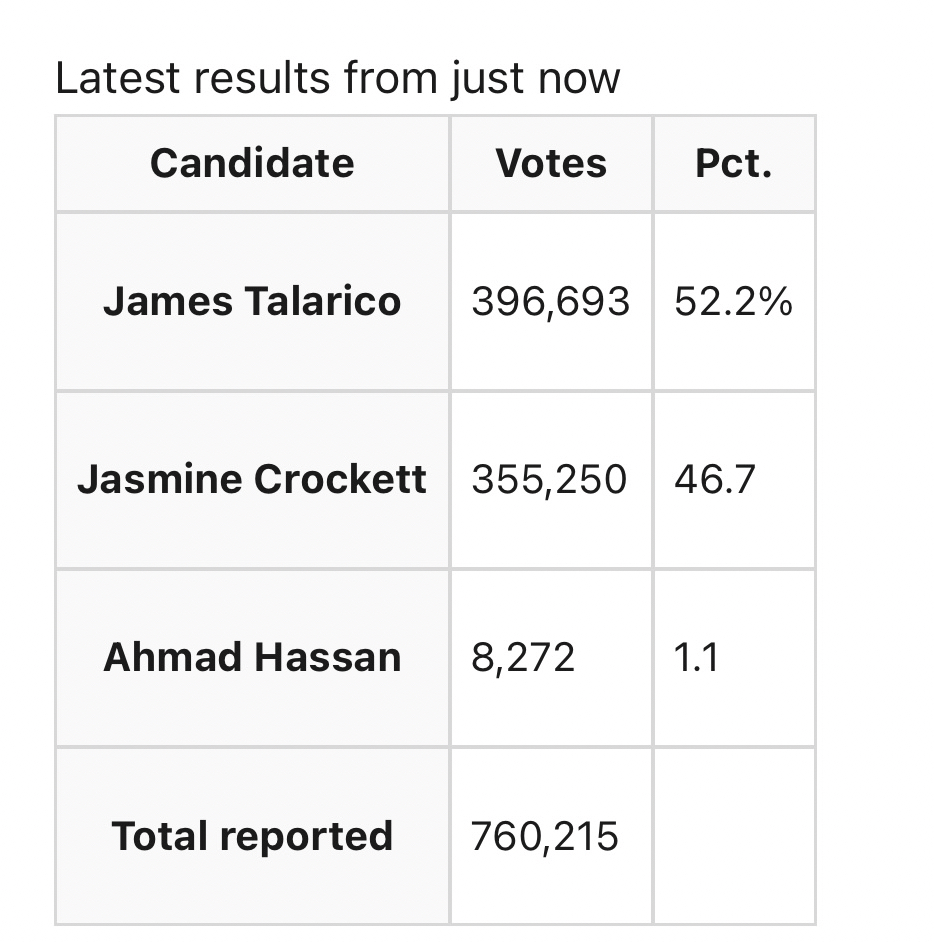Viewport: 934px width, 942px height.
Task: Click the 52.2% percentage cell
Action: coord(733,301)
